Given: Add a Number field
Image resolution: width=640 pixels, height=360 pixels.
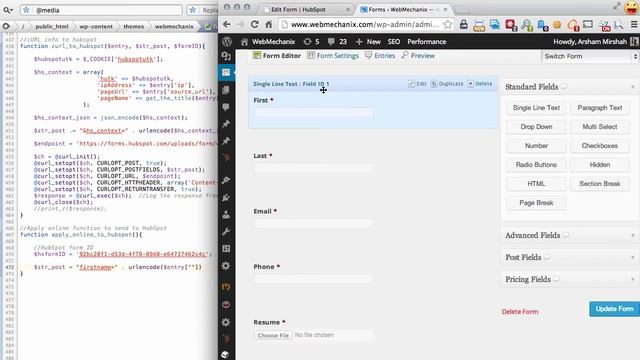Looking at the screenshot, I should click(536, 146).
